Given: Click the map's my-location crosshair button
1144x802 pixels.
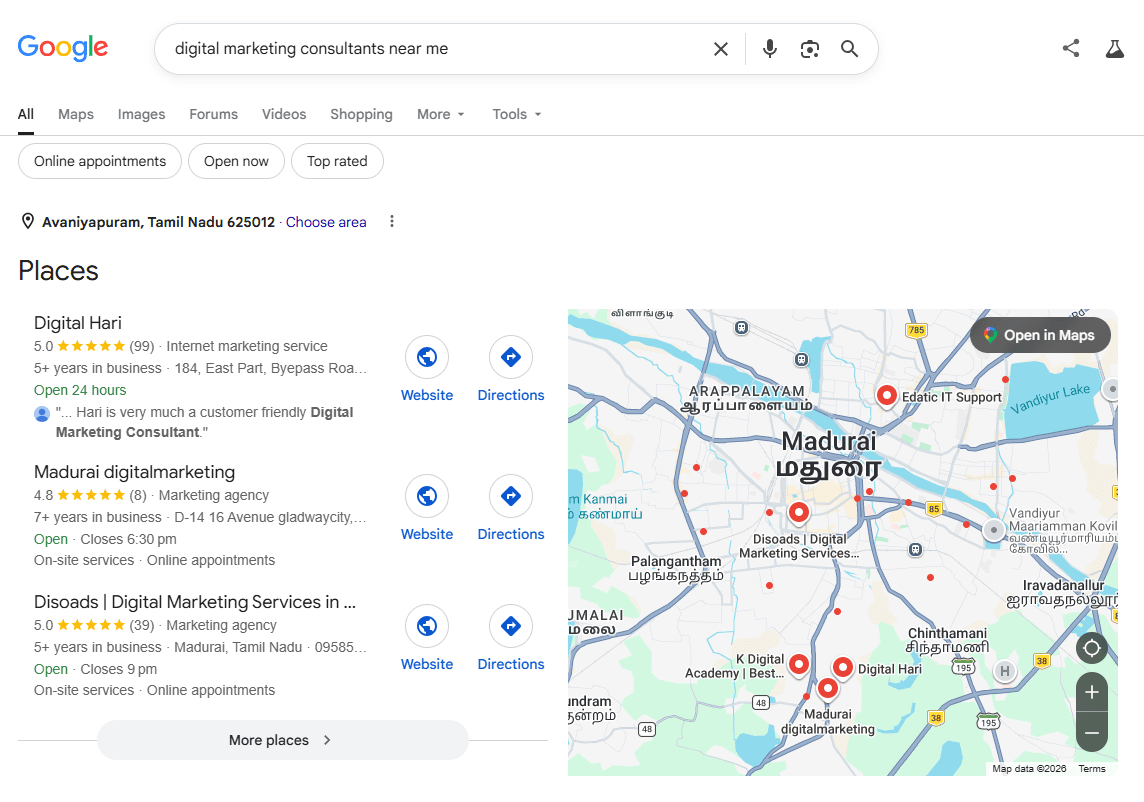Looking at the screenshot, I should (1091, 648).
